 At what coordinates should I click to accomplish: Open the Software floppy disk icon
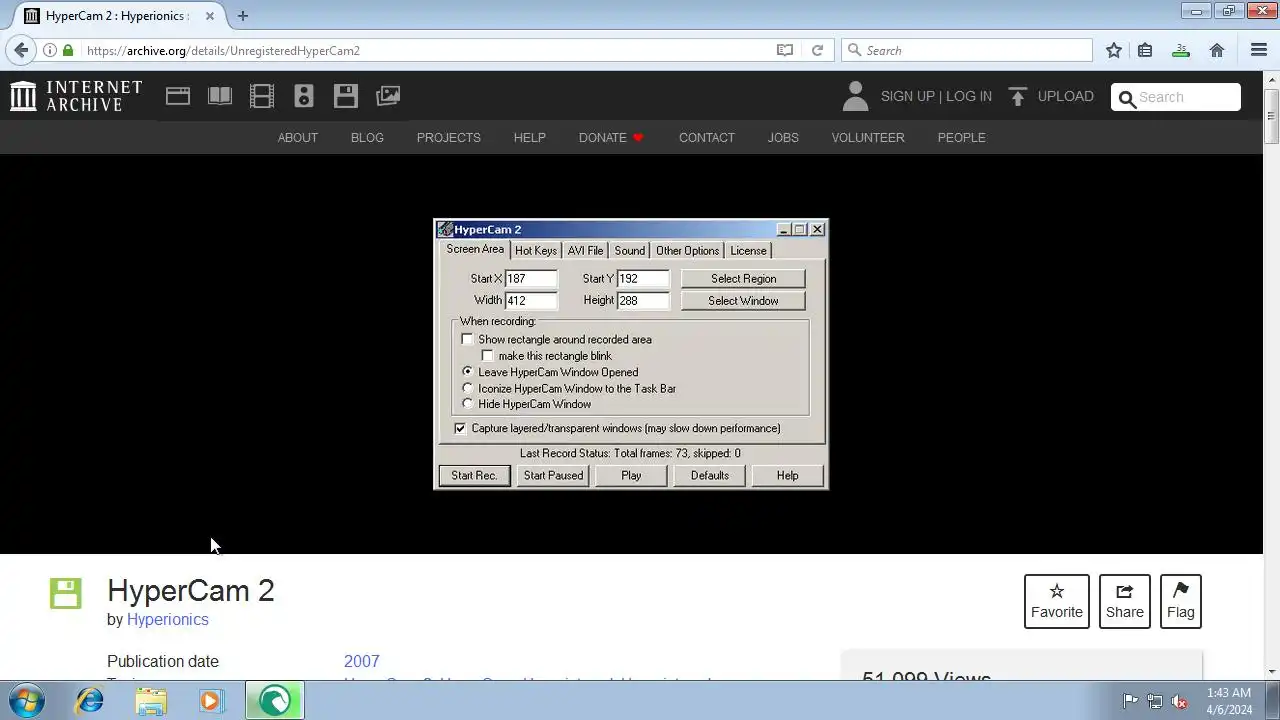point(346,96)
